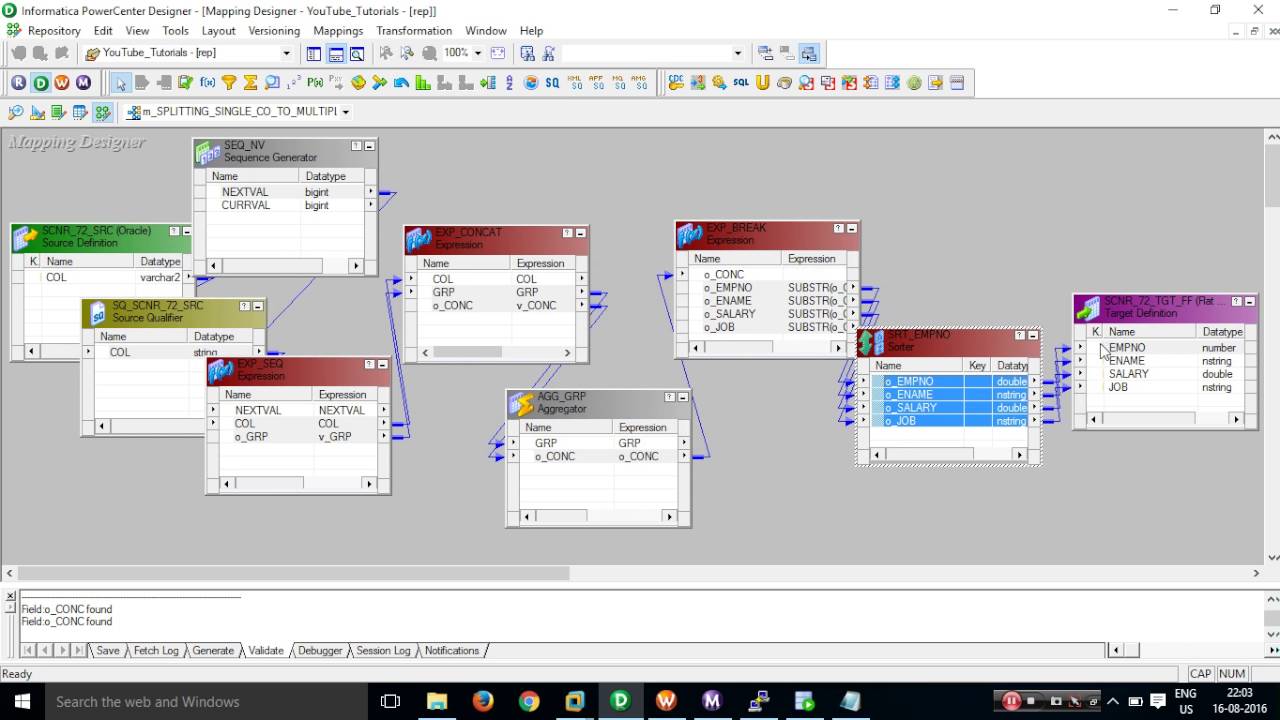Open the Mapplet Designer tool
Screen dimensions: 1280x720
(x=80, y=112)
